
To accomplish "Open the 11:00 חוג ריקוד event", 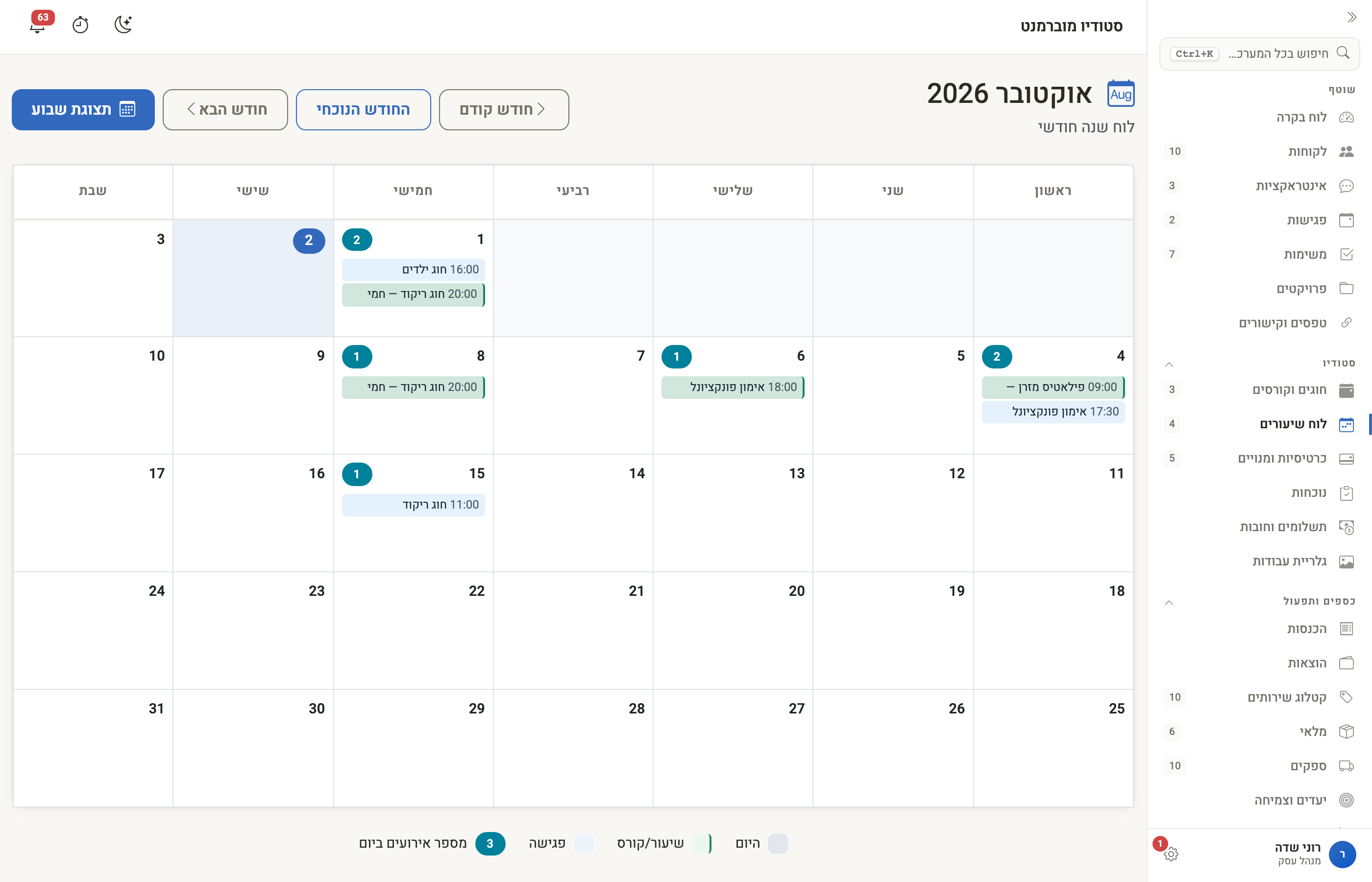I will click(414, 505).
